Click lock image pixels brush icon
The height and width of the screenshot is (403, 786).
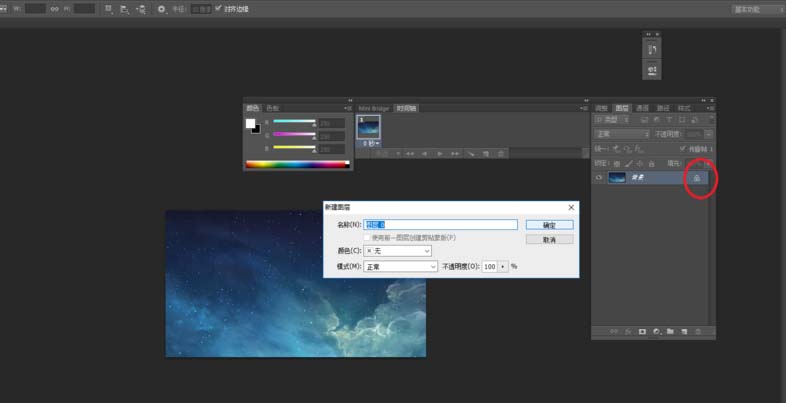coord(628,164)
